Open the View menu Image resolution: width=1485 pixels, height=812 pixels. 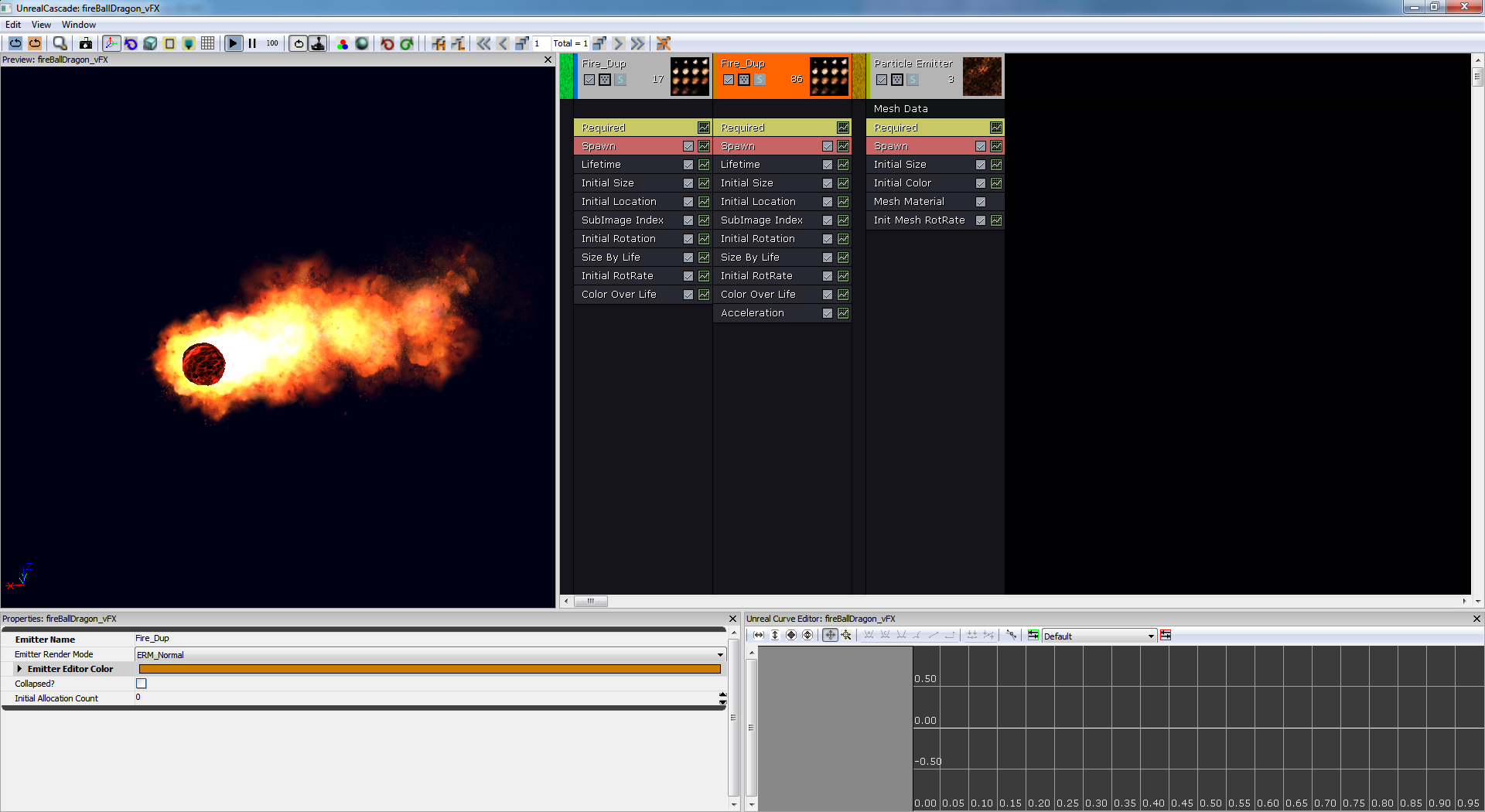tap(41, 24)
